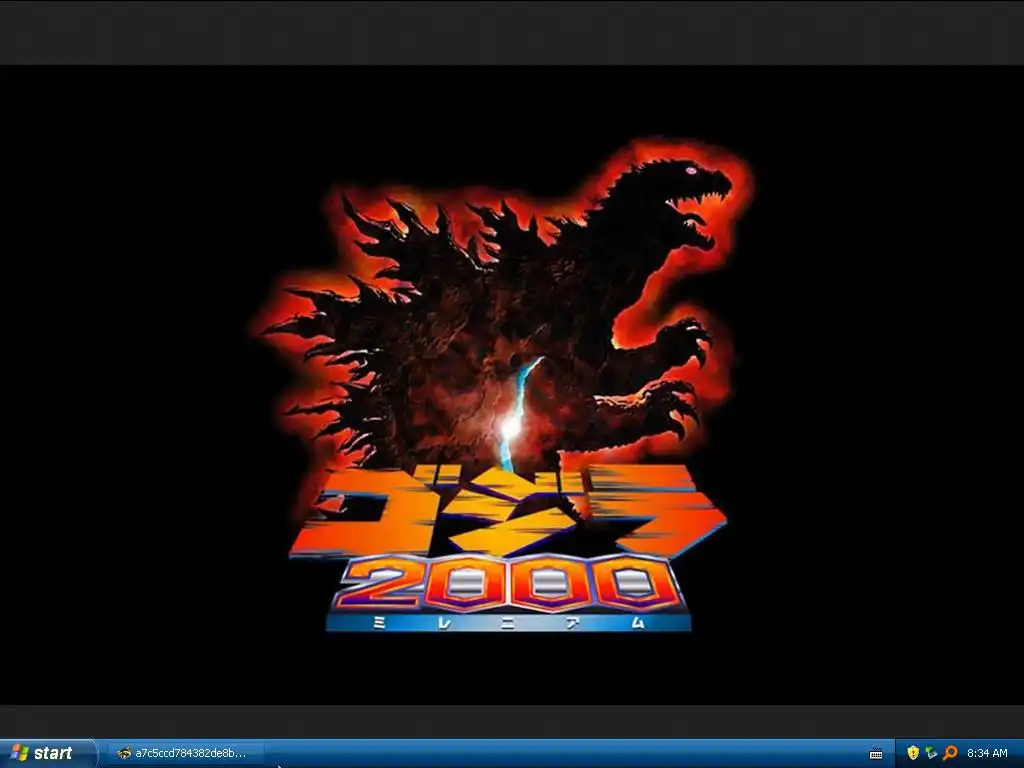Screen dimensions: 1024x768
Task: Open the green-arrow Safely Remove Hardware tray icon
Action: pos(931,753)
